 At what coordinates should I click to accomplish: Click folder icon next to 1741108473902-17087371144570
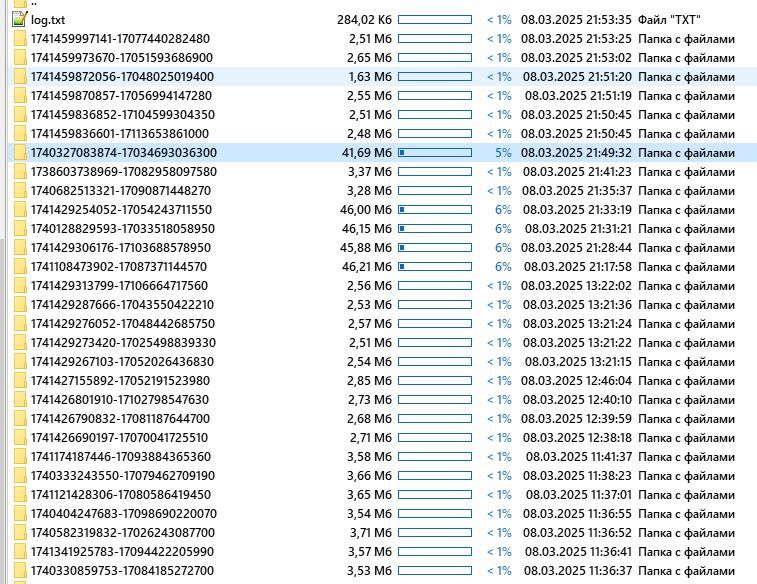coord(19,266)
